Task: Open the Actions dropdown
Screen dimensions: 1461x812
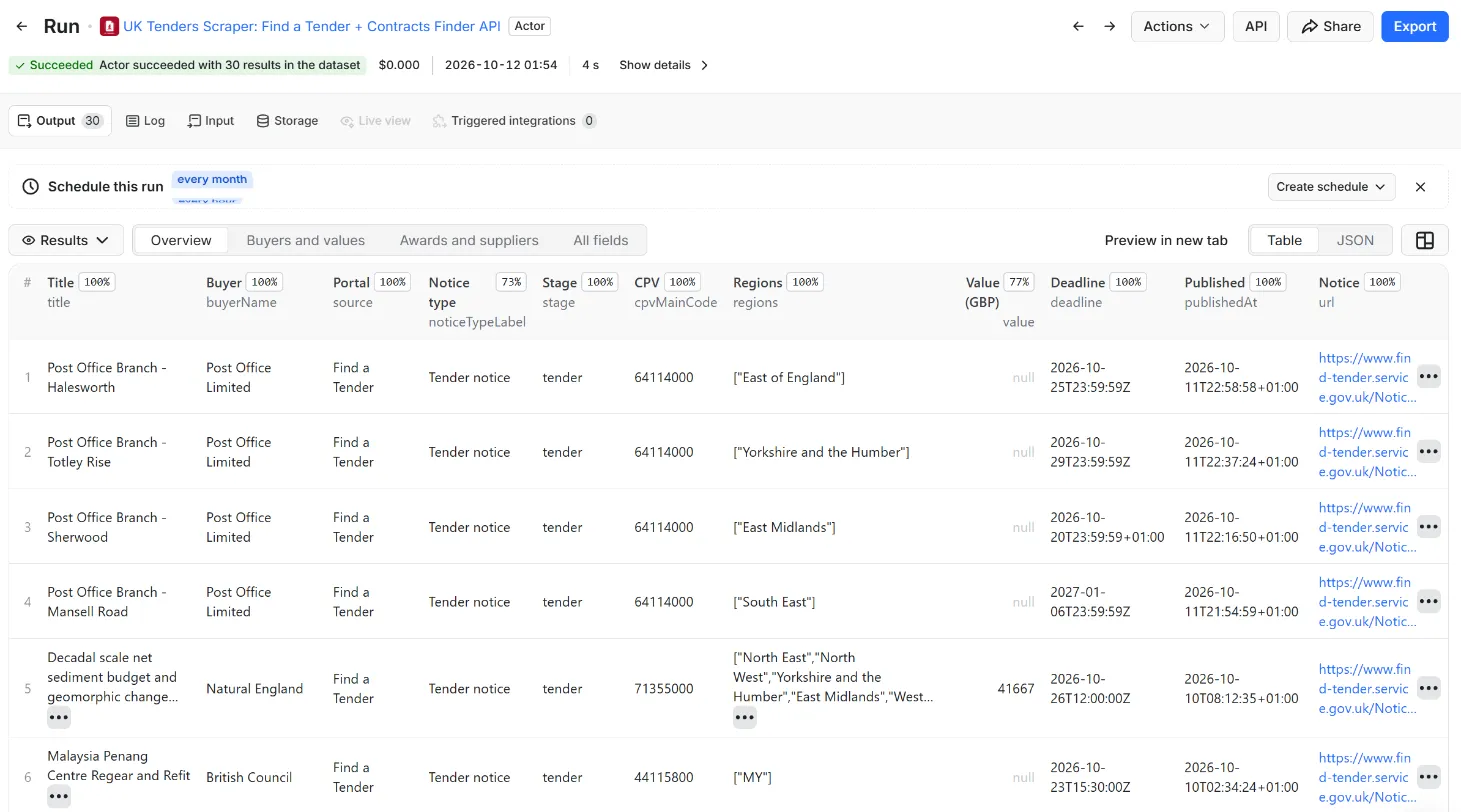Action: pos(1177,27)
